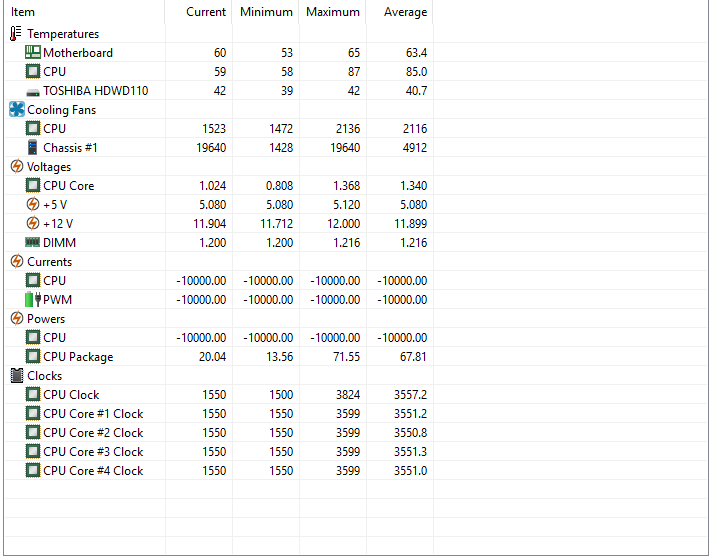Image resolution: width=711 pixels, height=556 pixels.
Task: Click CPU temperature maximum value 87
Action: click(x=354, y=72)
